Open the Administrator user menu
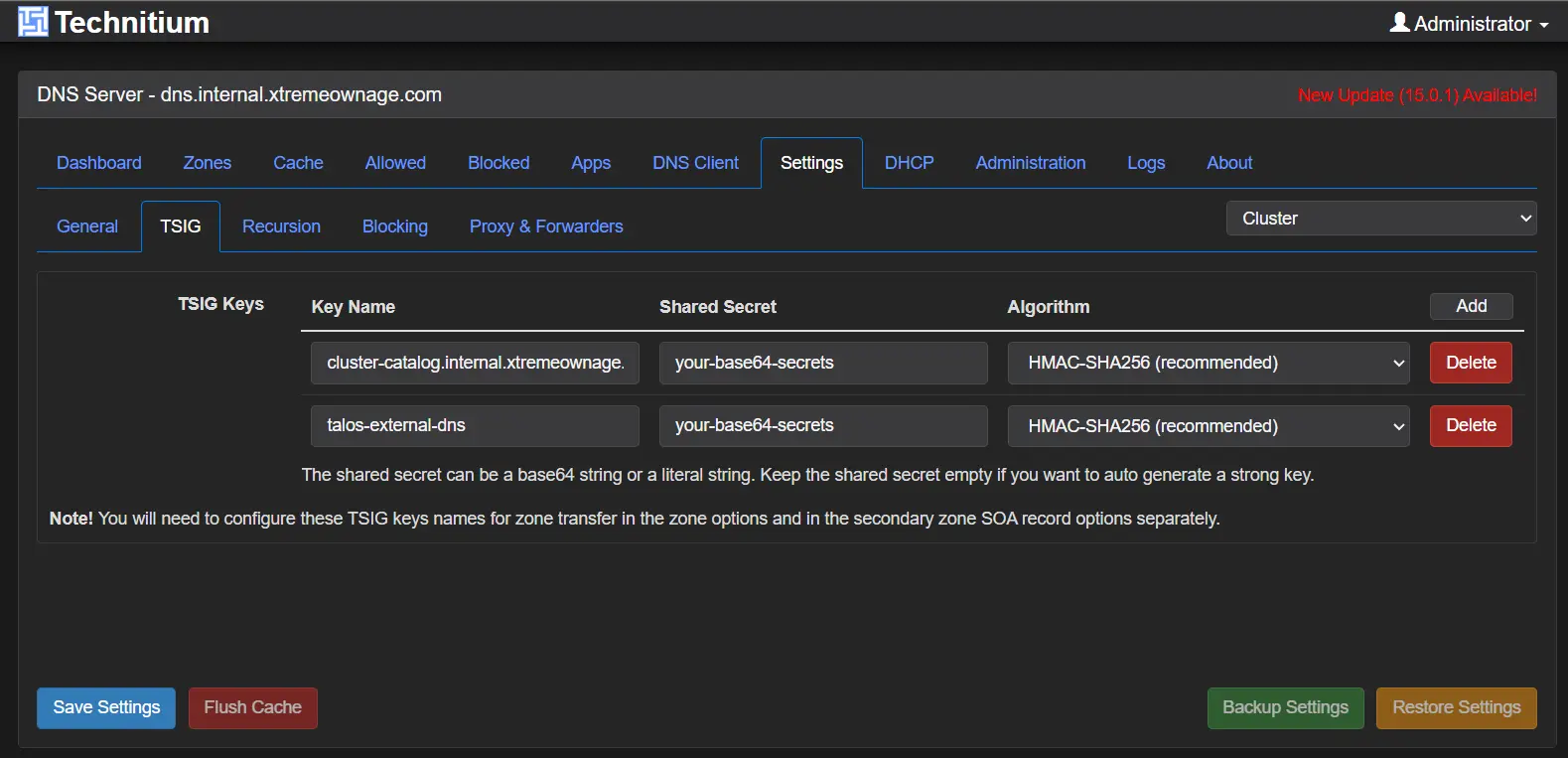 click(1469, 23)
